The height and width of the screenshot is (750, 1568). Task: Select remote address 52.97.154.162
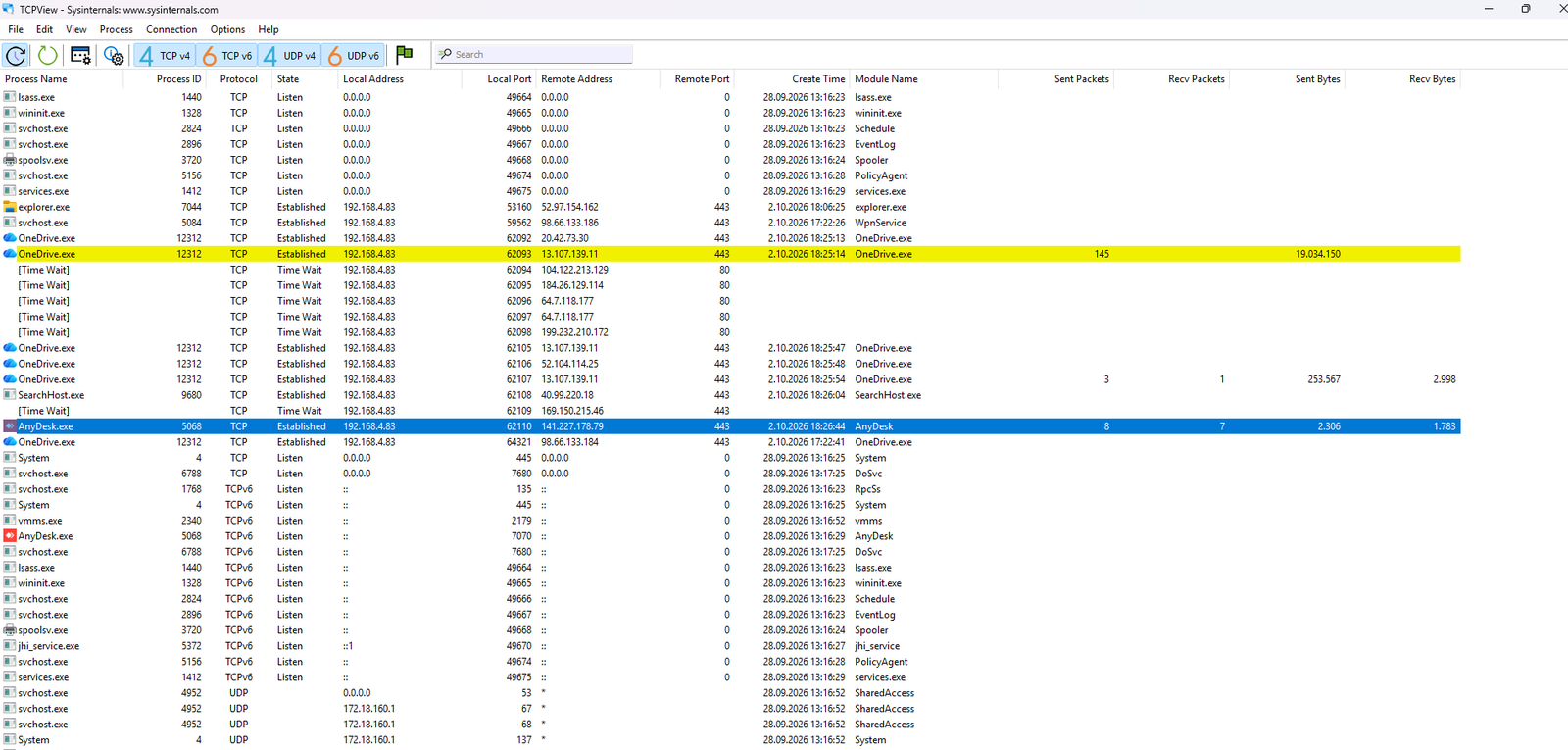tap(569, 207)
